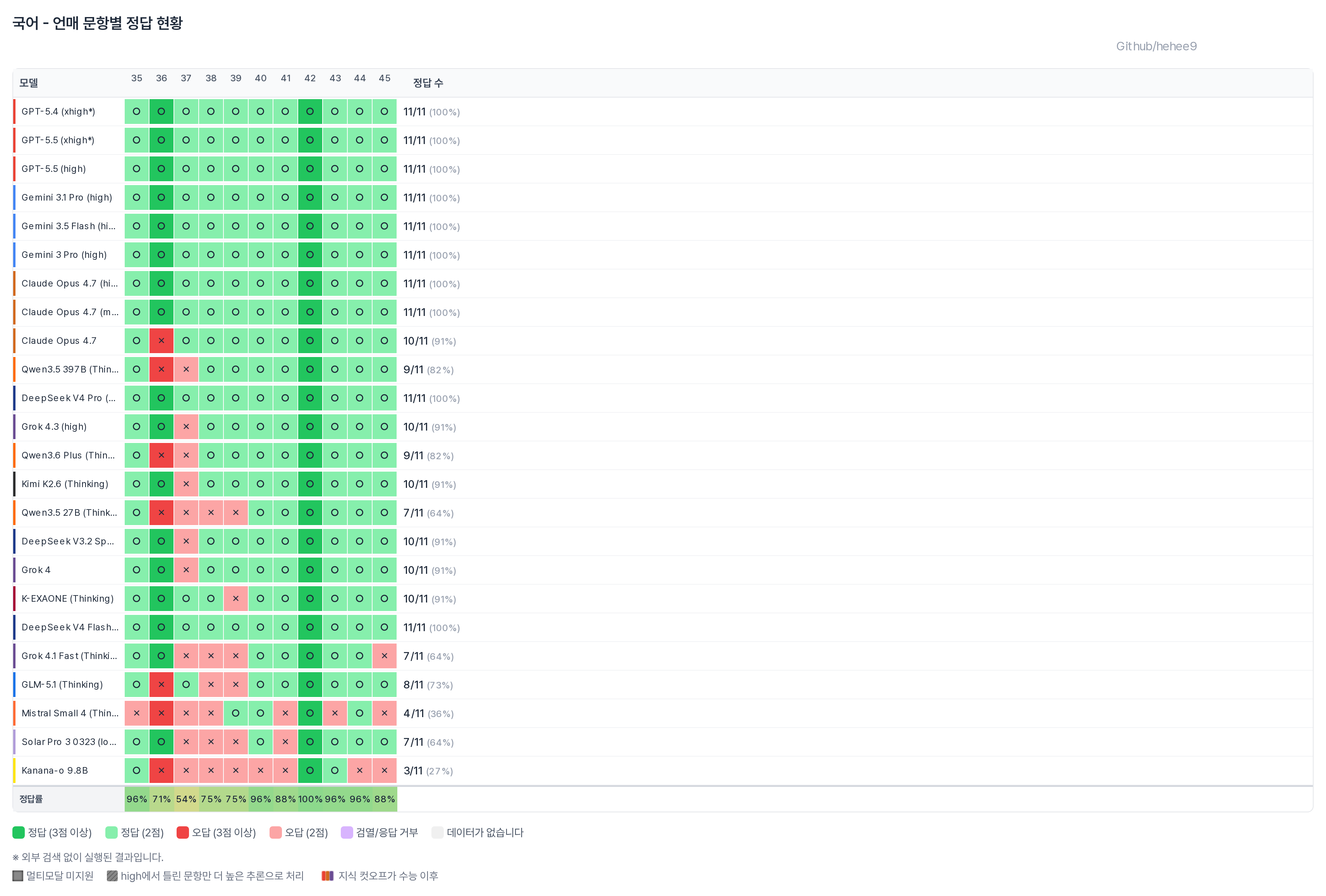The height and width of the screenshot is (896, 1326).
Task: Select column header 37
Action: coord(186,78)
